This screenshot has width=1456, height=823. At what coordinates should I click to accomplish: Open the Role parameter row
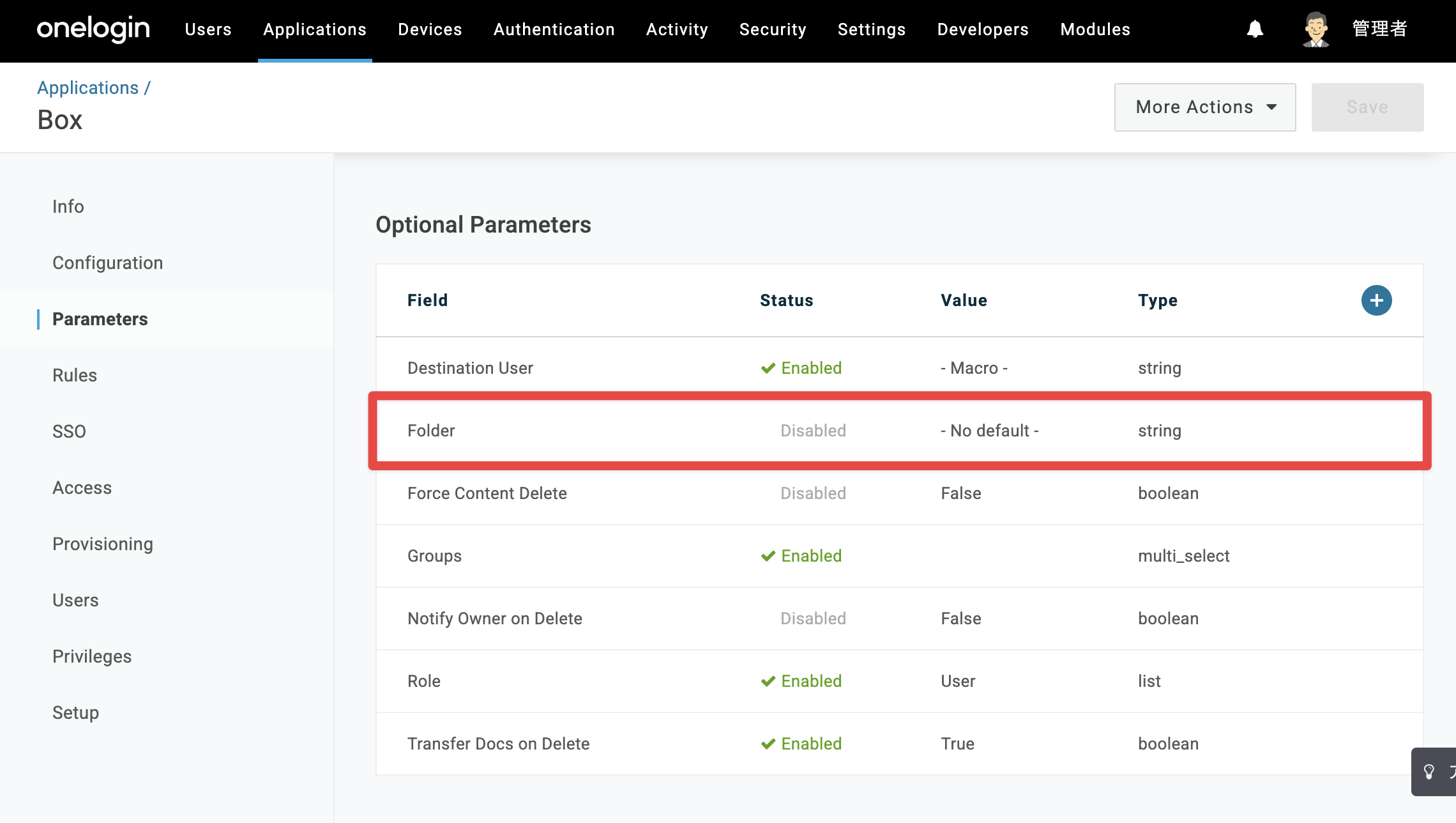[x=899, y=681]
